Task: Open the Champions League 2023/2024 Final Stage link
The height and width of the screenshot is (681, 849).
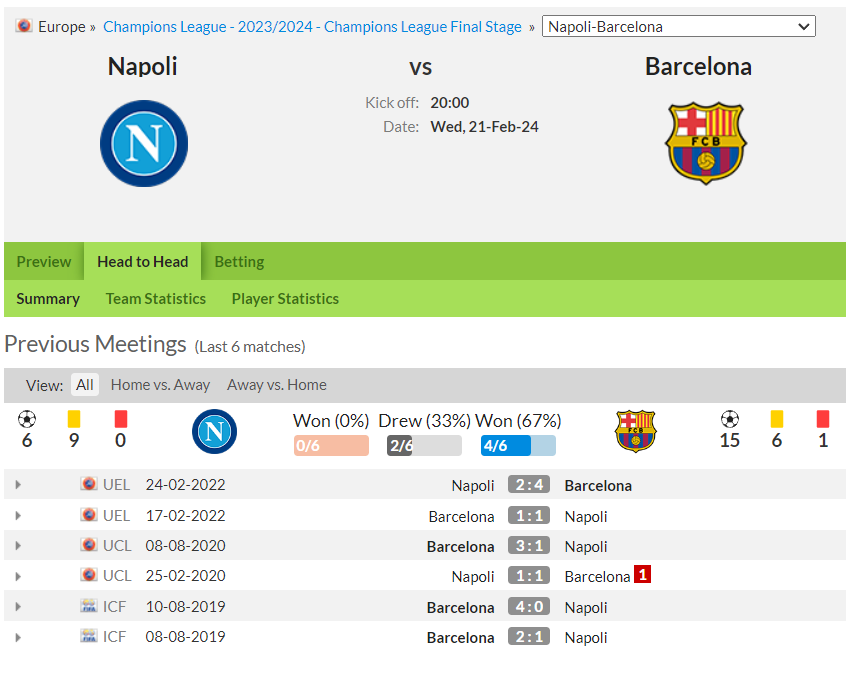Action: click(x=312, y=27)
